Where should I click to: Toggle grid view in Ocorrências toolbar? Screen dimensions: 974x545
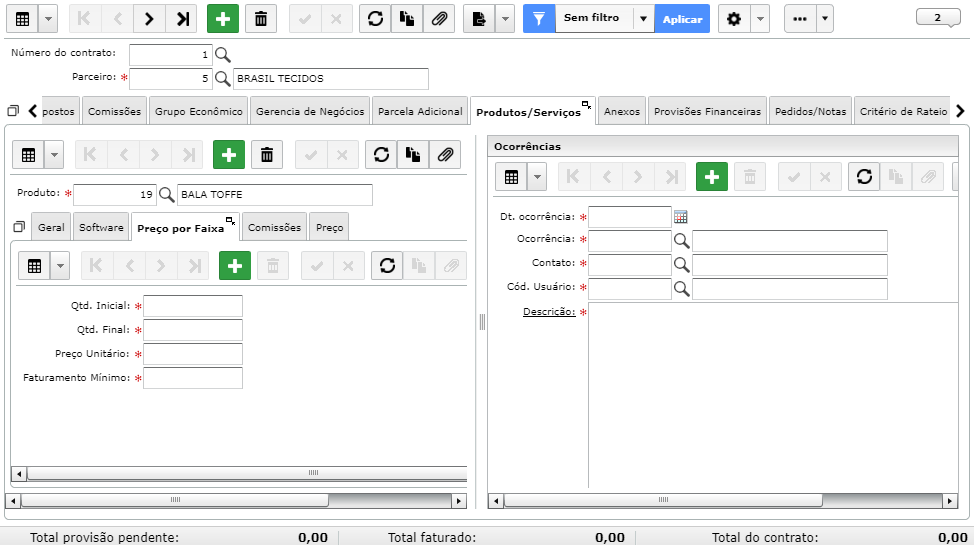(512, 177)
